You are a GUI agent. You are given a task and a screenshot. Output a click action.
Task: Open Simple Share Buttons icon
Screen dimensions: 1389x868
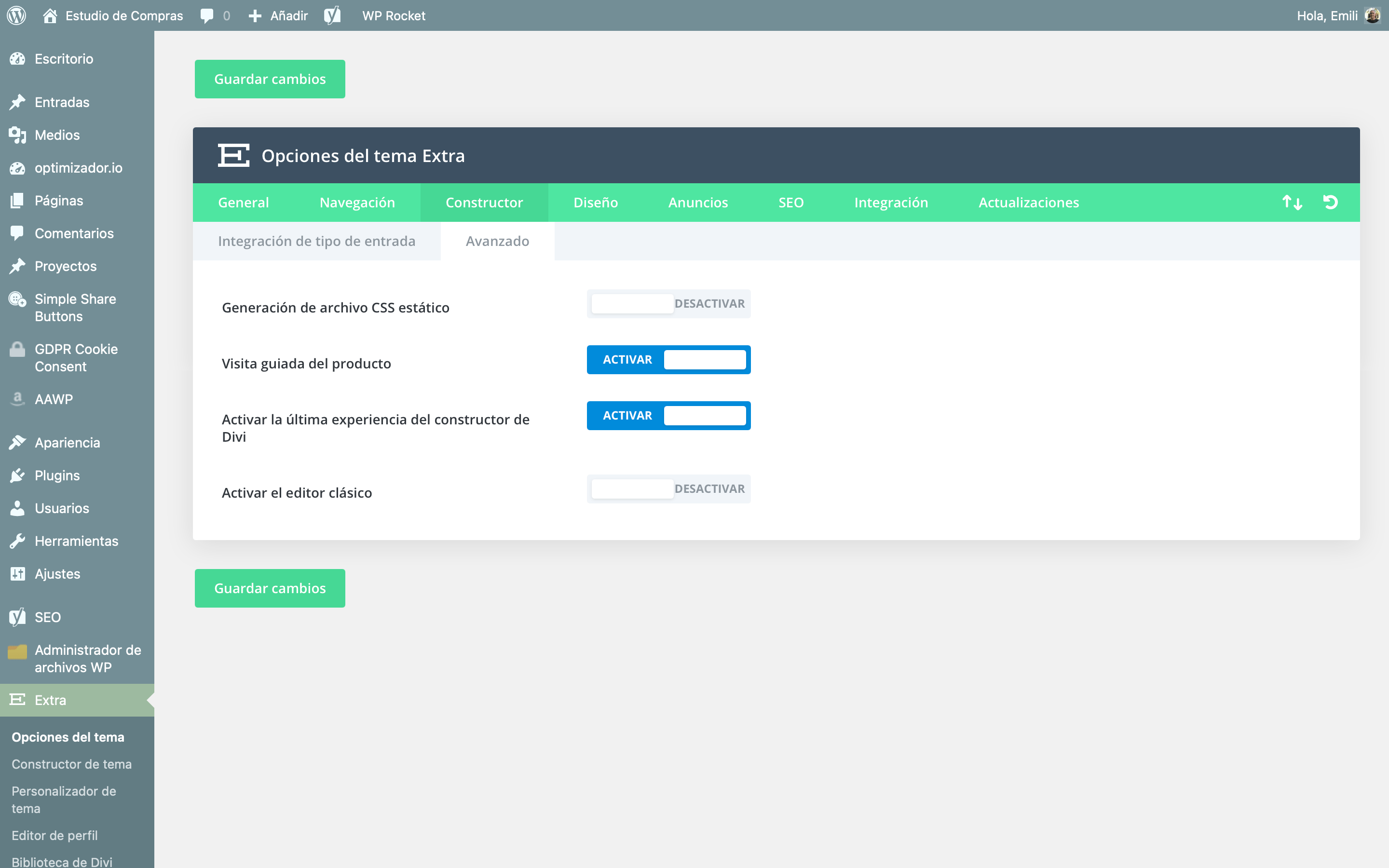[x=17, y=299]
